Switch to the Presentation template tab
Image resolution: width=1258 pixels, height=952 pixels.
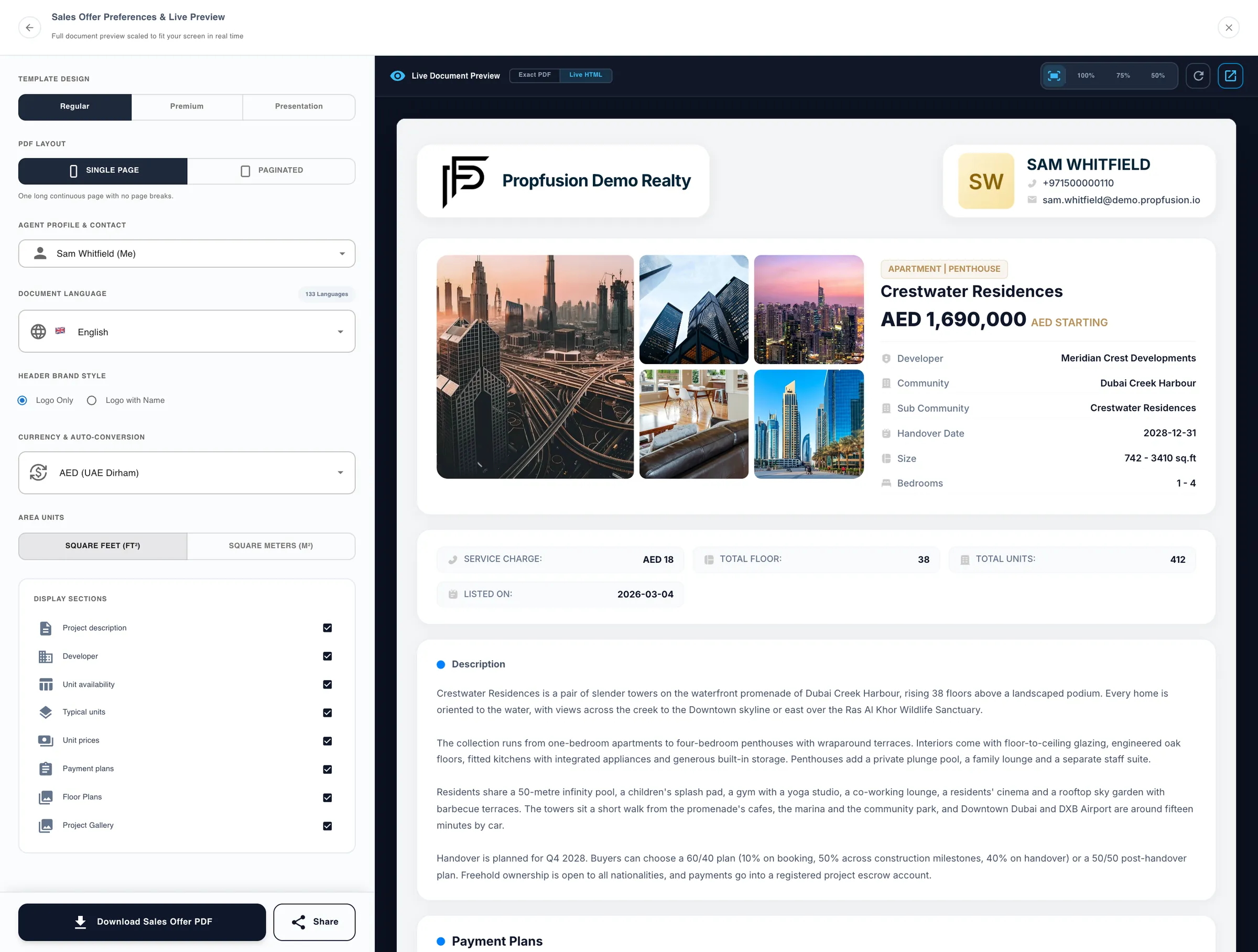[299, 107]
